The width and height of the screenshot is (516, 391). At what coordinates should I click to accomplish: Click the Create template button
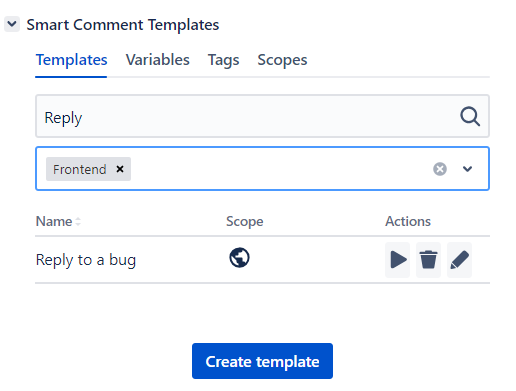(x=262, y=361)
